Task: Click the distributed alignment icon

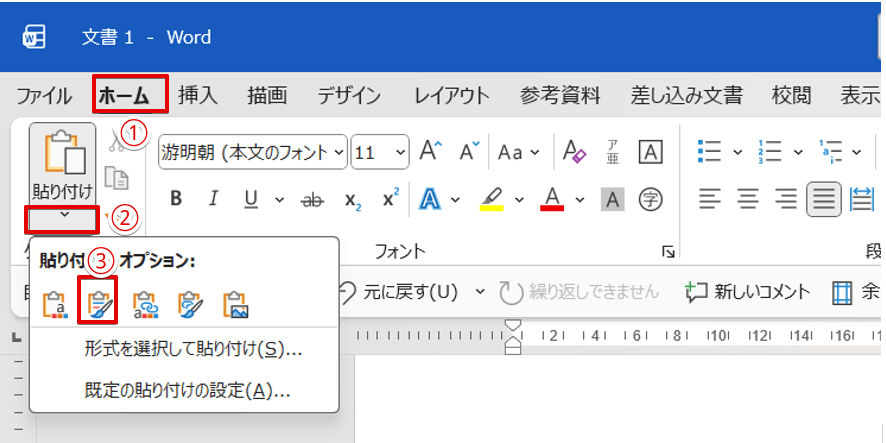Action: pos(862,199)
